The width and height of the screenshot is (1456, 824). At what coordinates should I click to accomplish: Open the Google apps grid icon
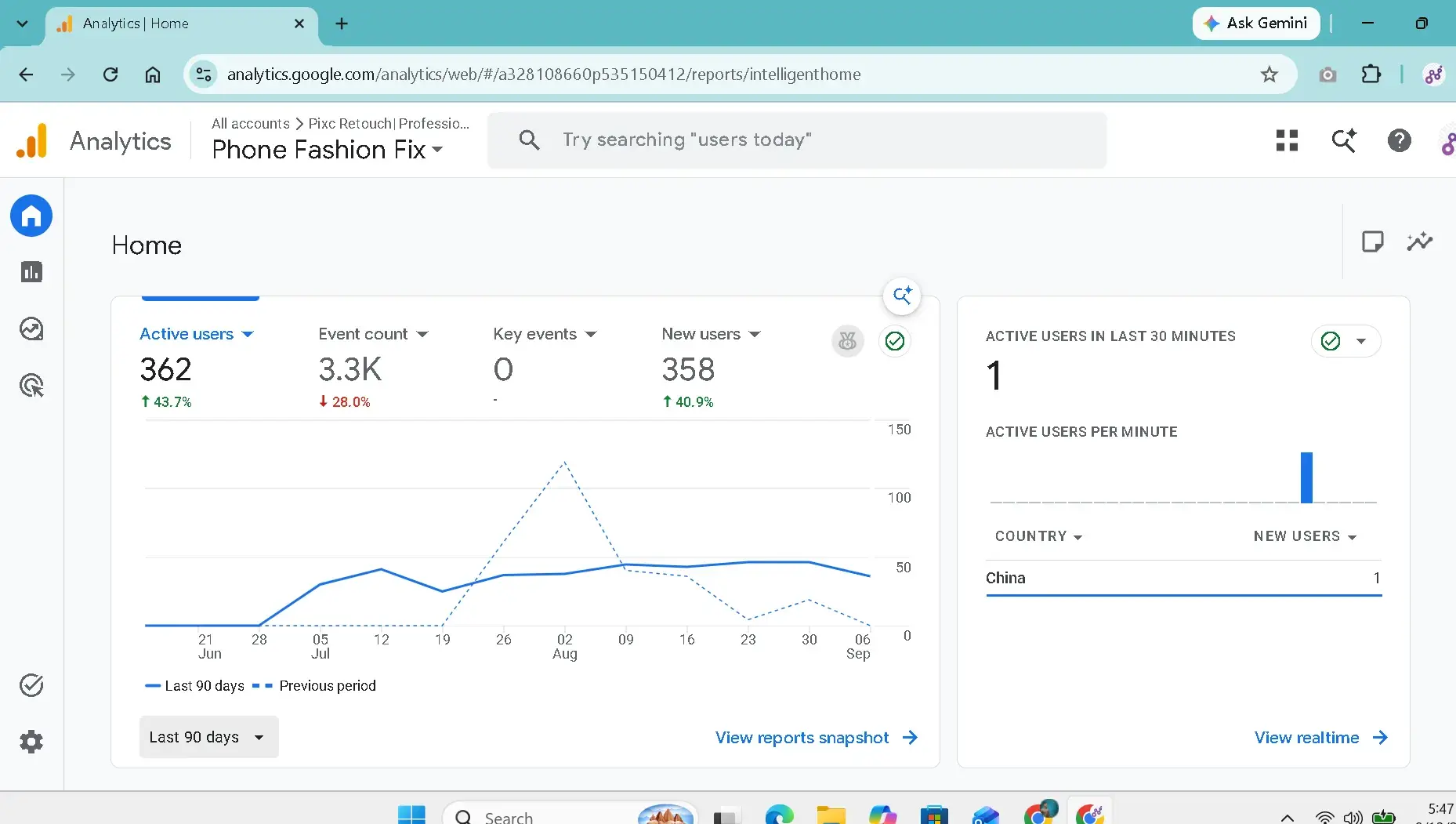[x=1287, y=140]
